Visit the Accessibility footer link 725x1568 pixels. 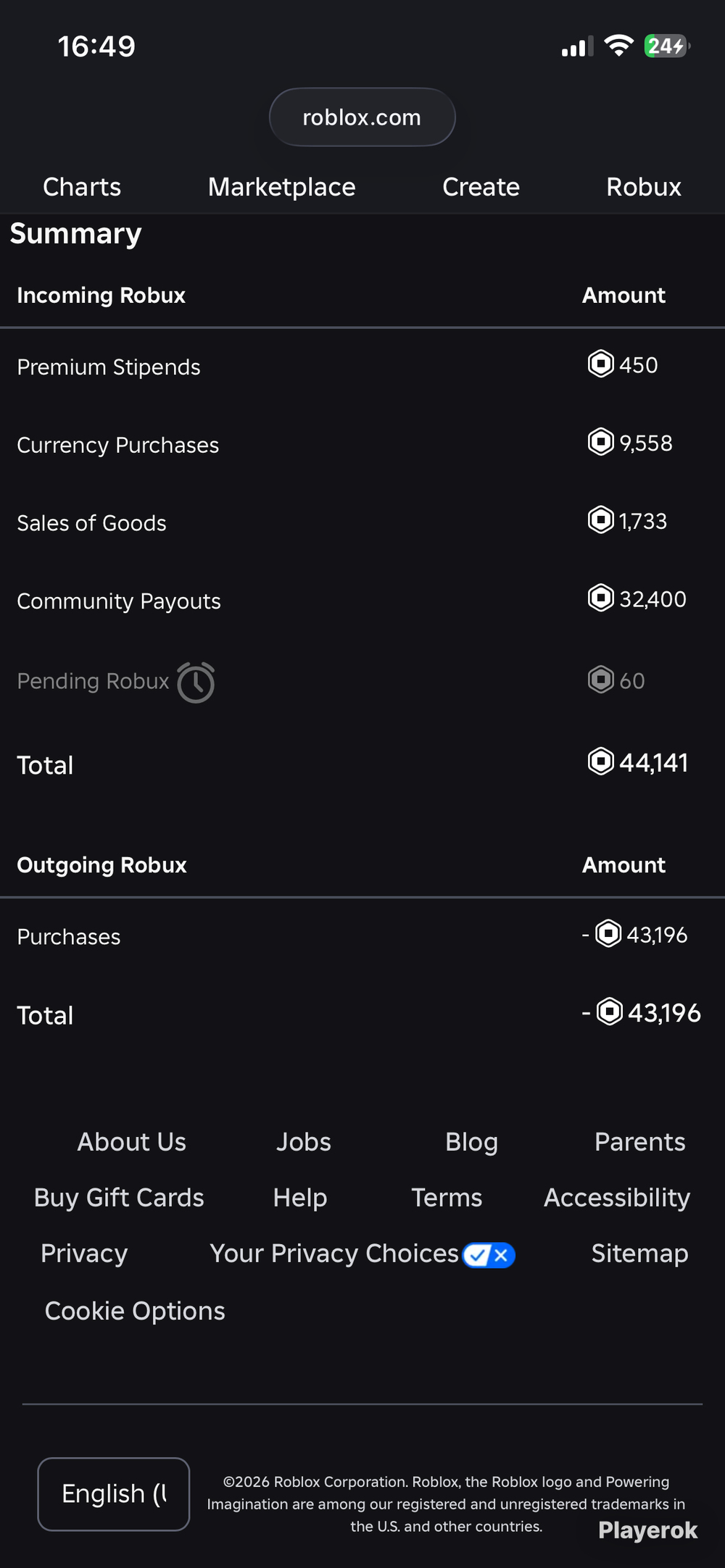pyautogui.click(x=617, y=1198)
